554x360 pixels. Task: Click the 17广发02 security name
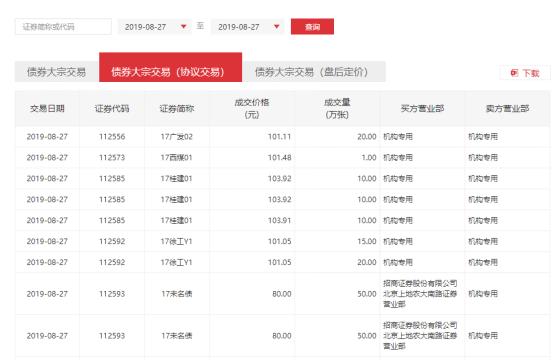pyautogui.click(x=177, y=137)
